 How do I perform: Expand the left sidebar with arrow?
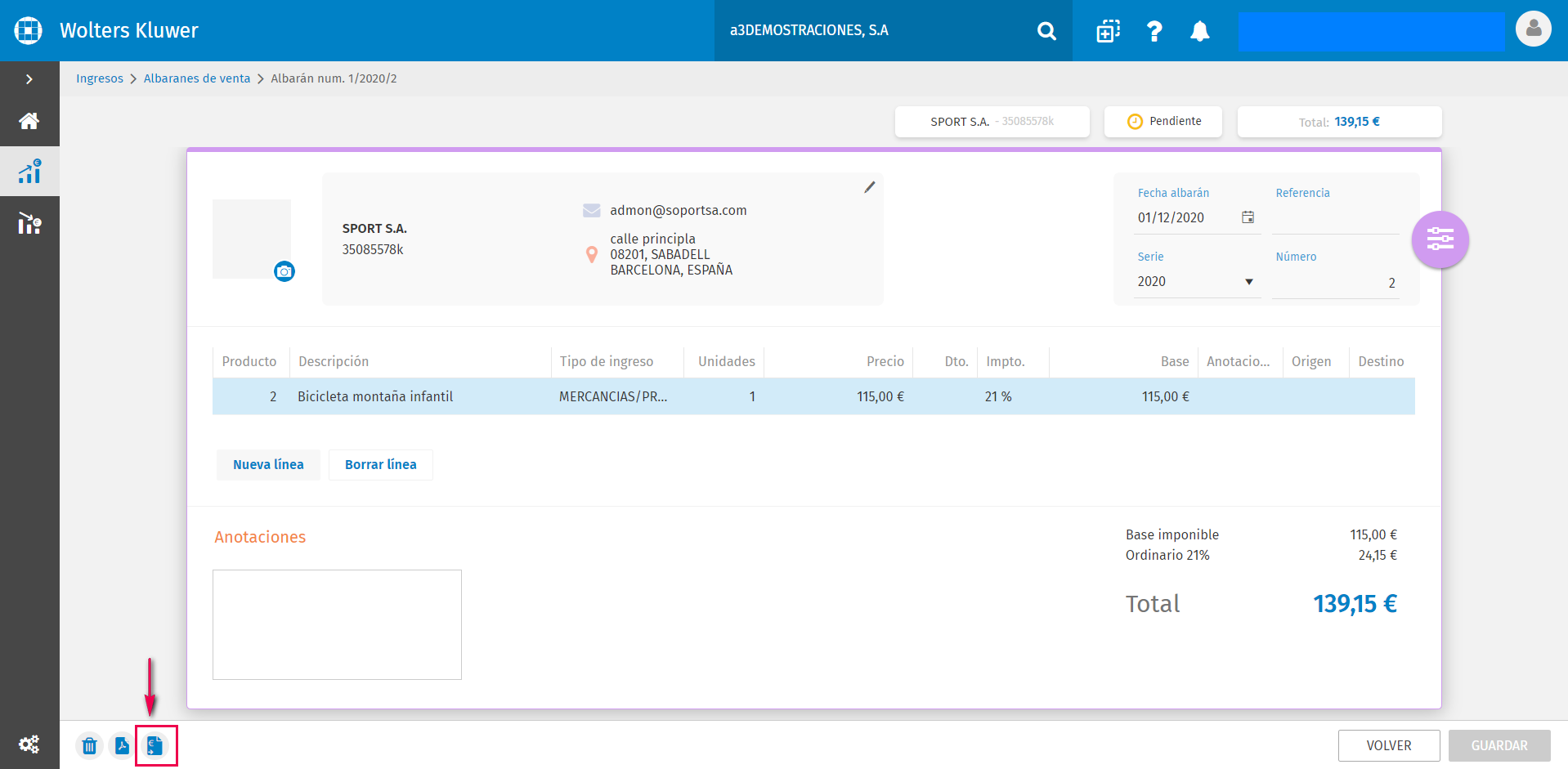tap(29, 79)
